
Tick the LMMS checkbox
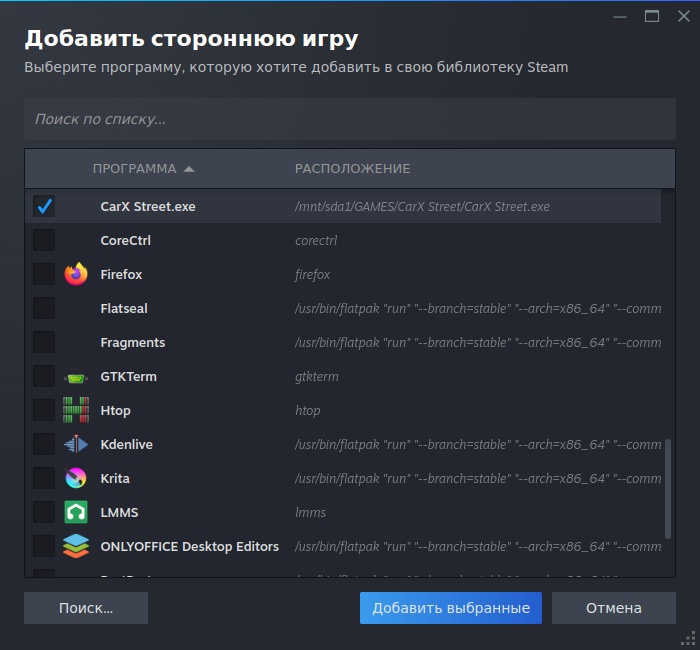tap(44, 512)
